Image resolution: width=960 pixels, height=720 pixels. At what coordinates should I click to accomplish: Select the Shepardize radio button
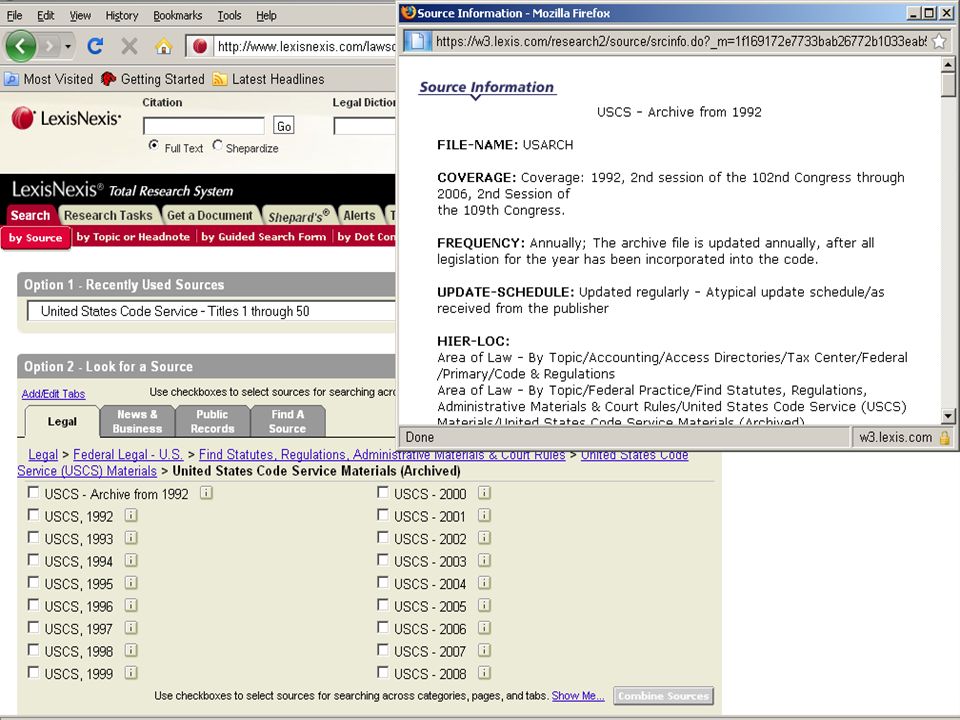point(217,146)
